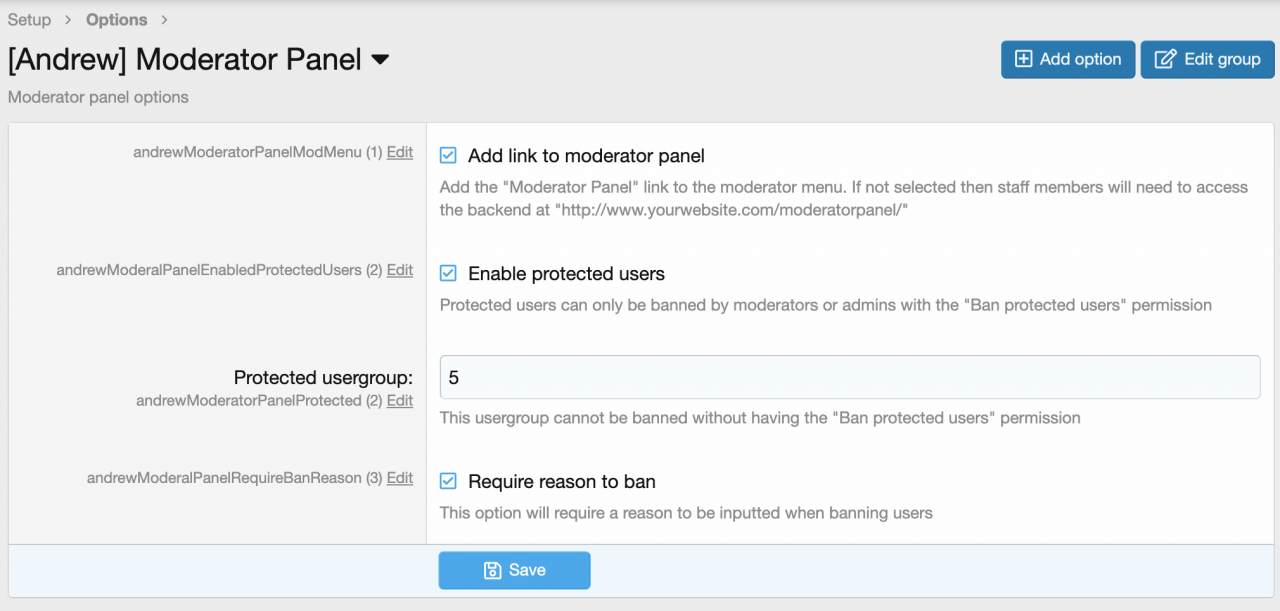The image size is (1280, 611).
Task: Click the plus icon on Add option
Action: (1023, 59)
